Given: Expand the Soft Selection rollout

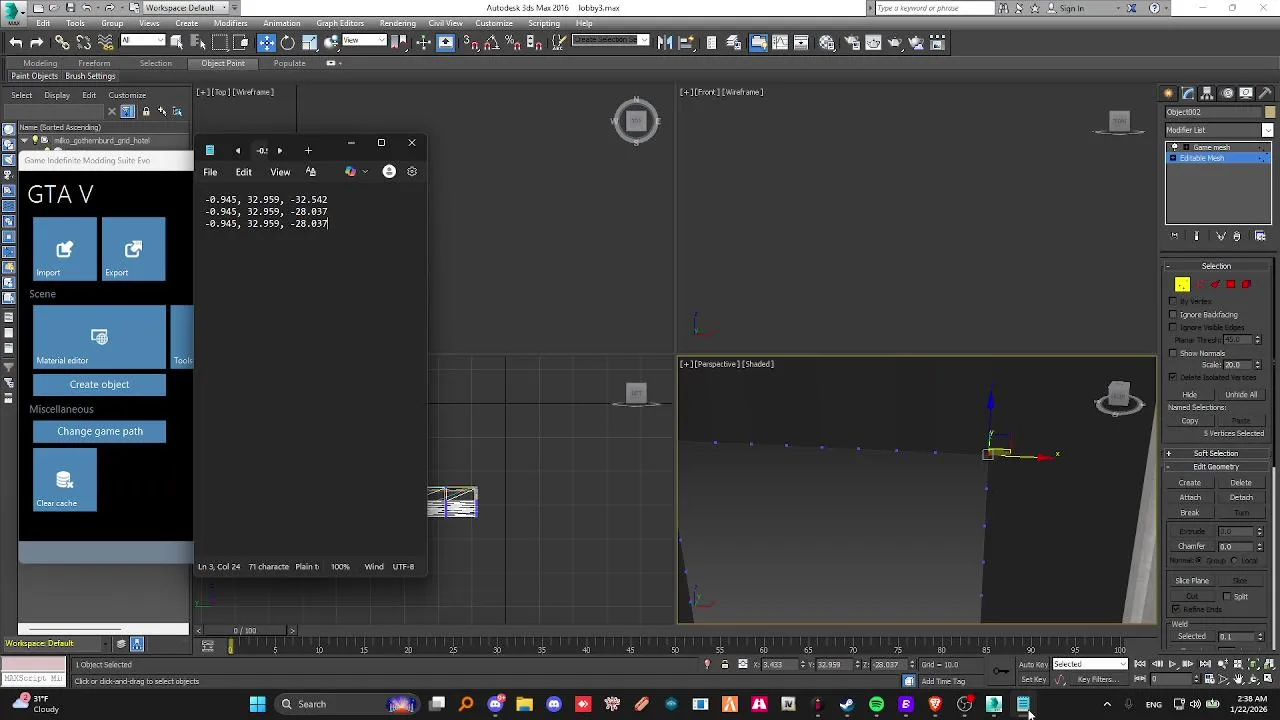Looking at the screenshot, I should click(1216, 453).
